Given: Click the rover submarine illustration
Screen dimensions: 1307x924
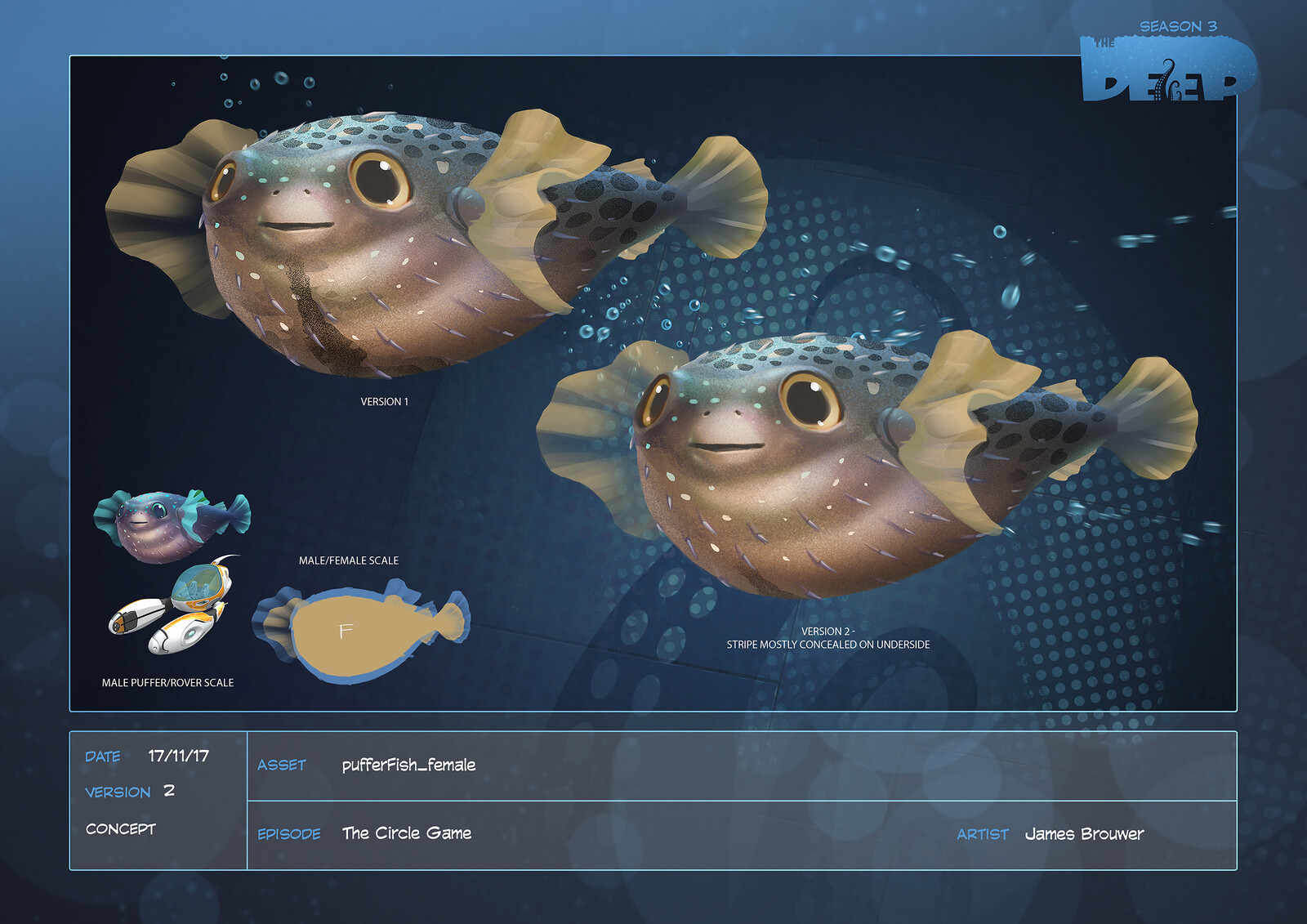Looking at the screenshot, I should click(173, 606).
